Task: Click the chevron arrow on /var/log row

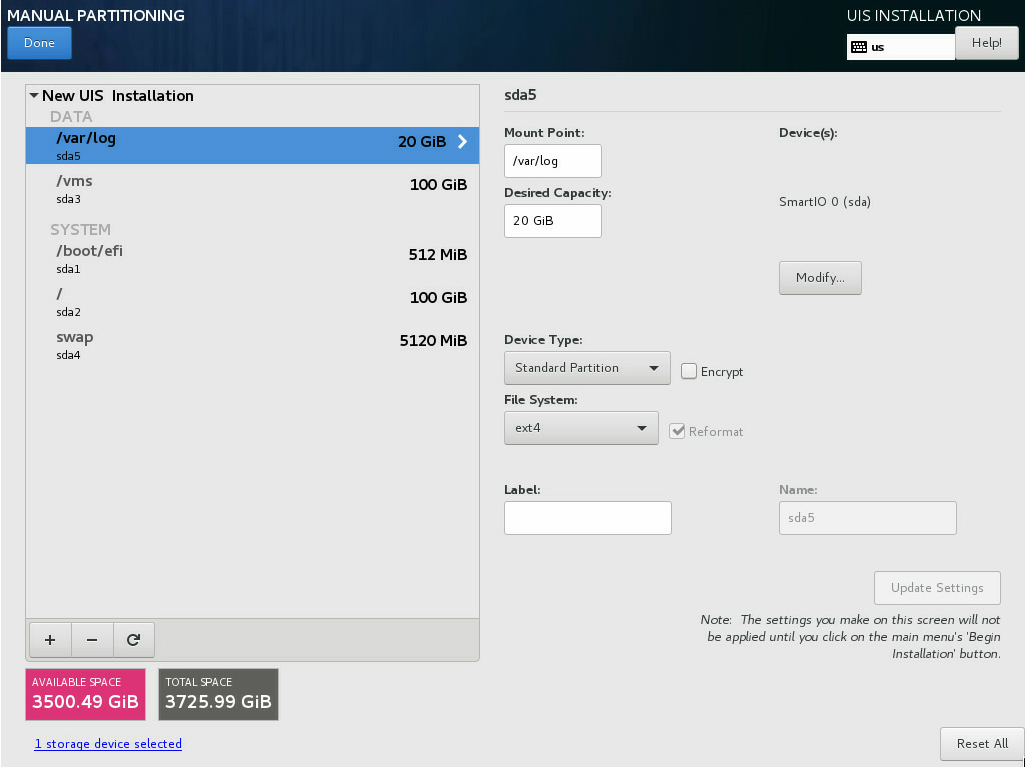Action: pyautogui.click(x=462, y=141)
